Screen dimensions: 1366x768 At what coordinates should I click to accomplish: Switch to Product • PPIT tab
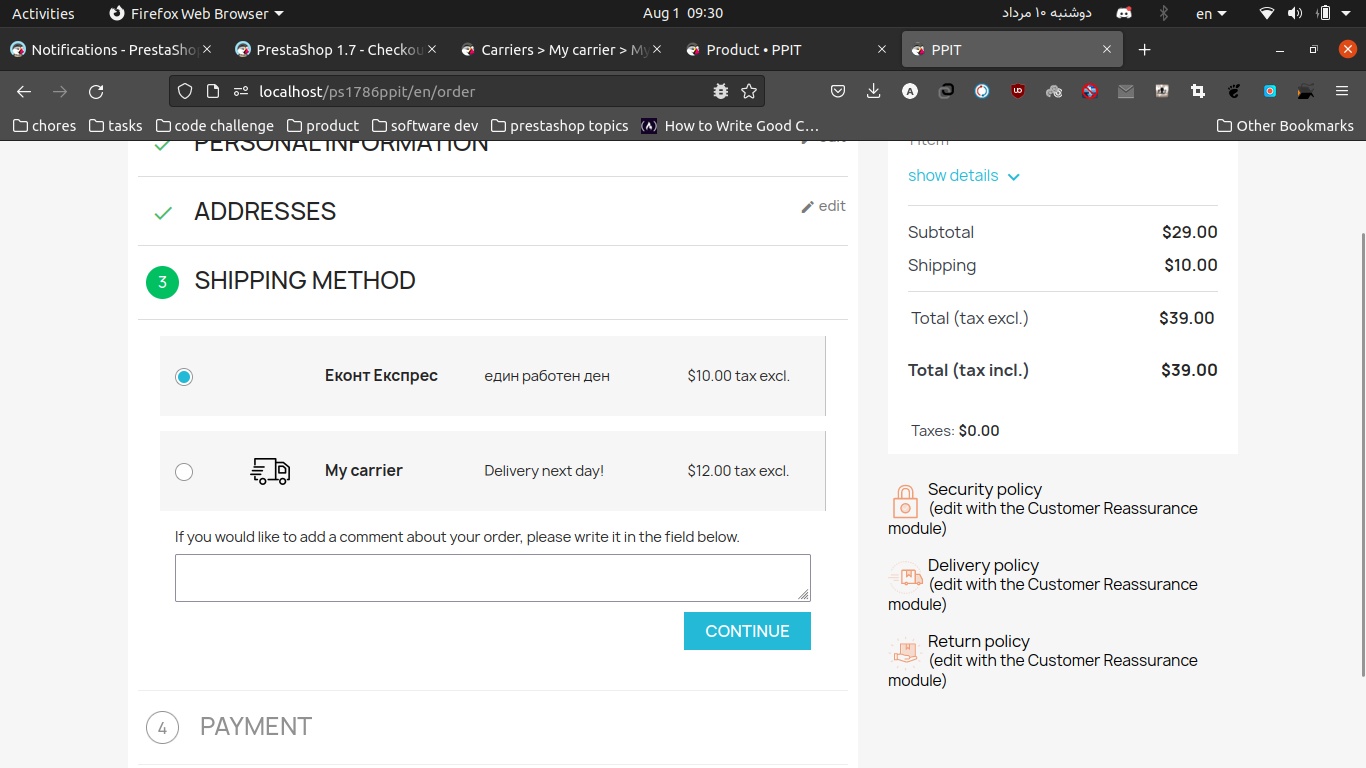(x=788, y=49)
